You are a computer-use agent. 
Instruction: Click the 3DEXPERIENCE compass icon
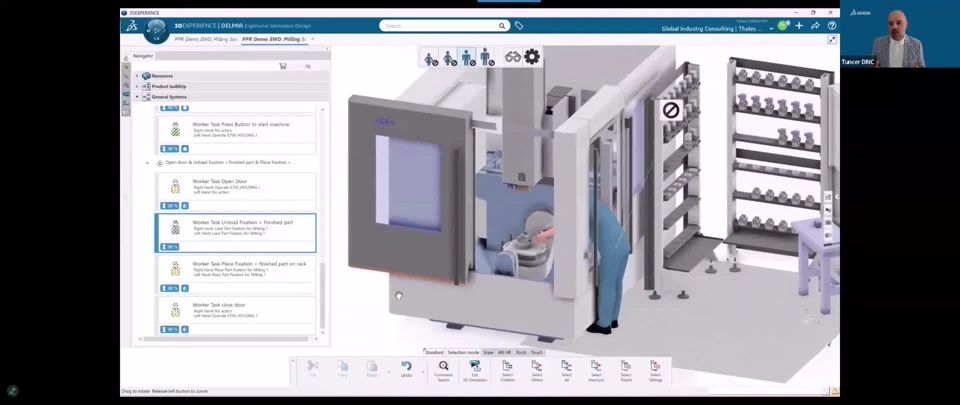coord(155,30)
